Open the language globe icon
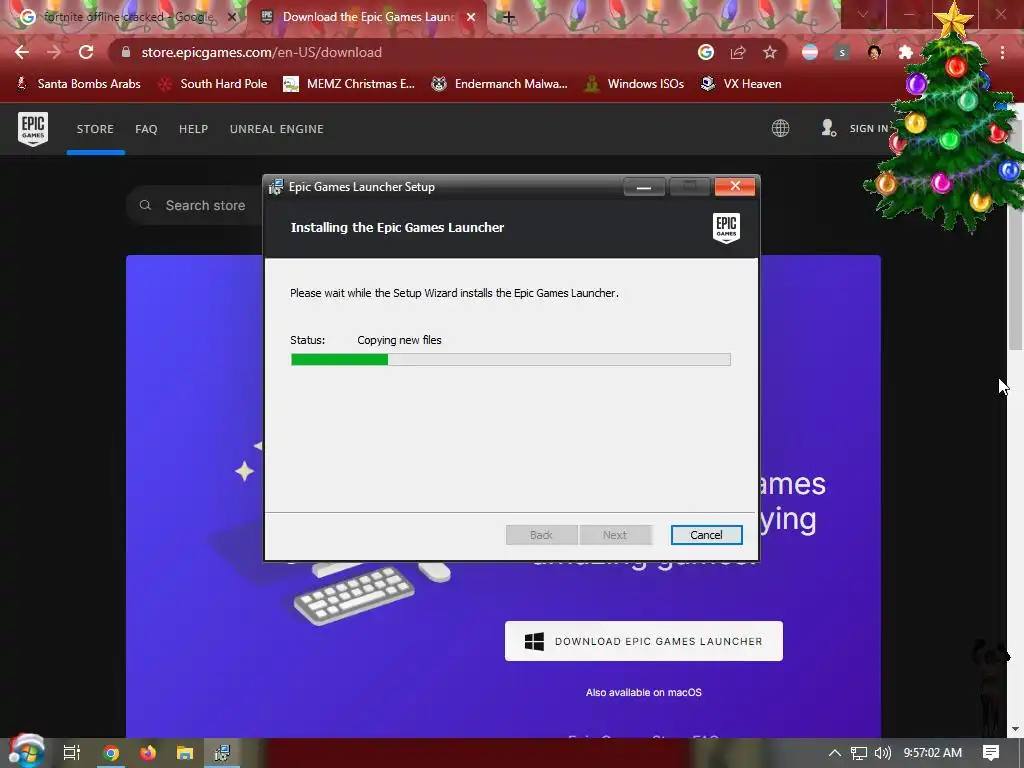The height and width of the screenshot is (768, 1024). pyautogui.click(x=780, y=128)
